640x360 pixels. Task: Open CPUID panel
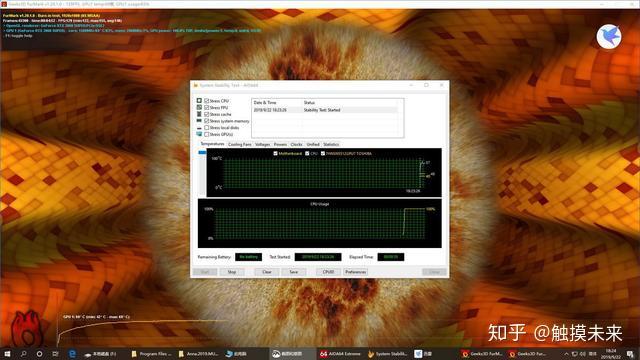[329, 272]
